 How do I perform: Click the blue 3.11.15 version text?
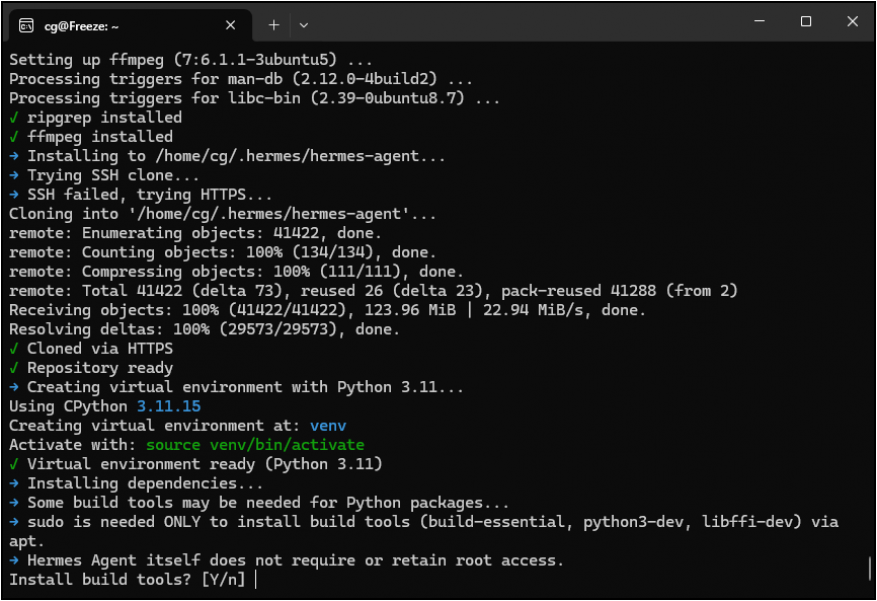168,406
